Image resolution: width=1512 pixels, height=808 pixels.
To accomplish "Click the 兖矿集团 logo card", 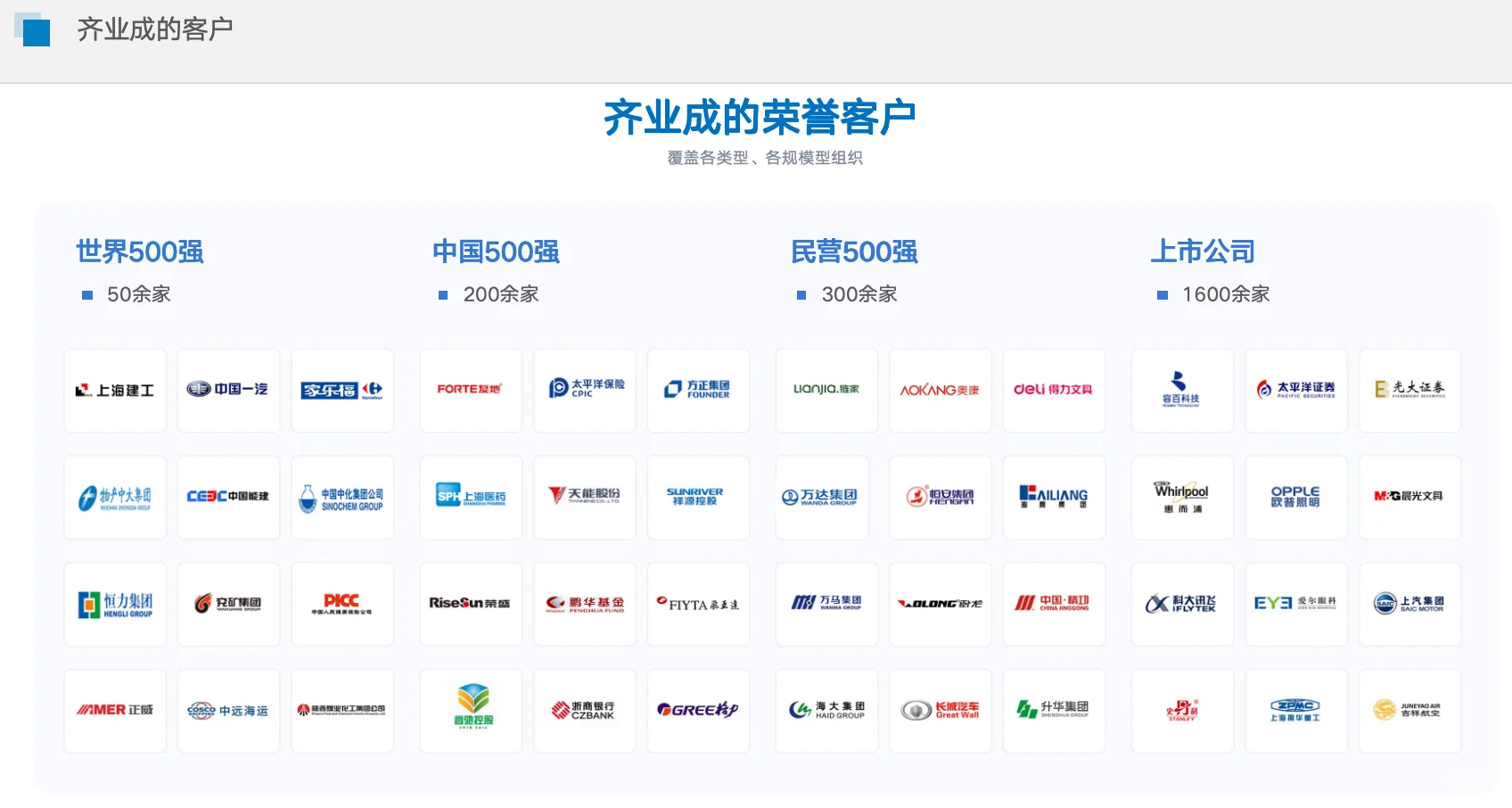I will pyautogui.click(x=229, y=605).
